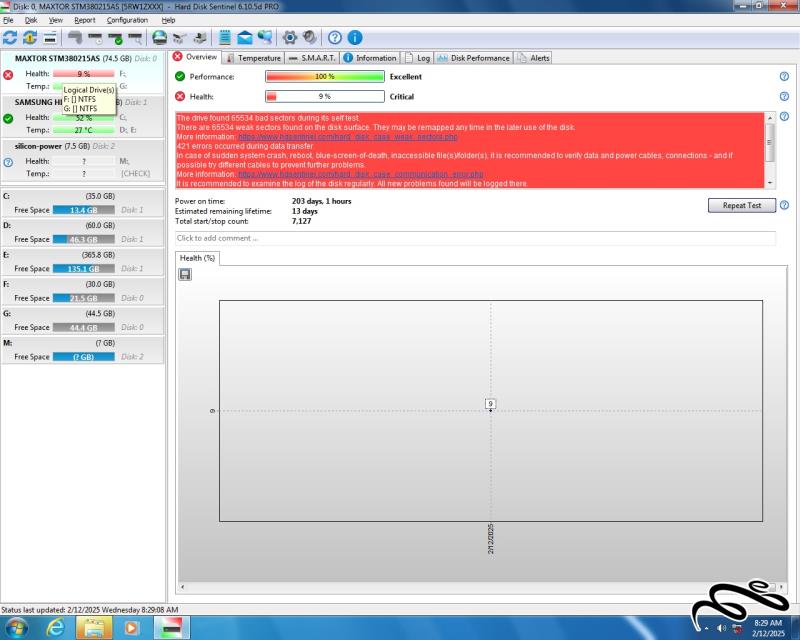This screenshot has width=800, height=640.
Task: Click the envelope email toolbar icon
Action: (x=245, y=38)
